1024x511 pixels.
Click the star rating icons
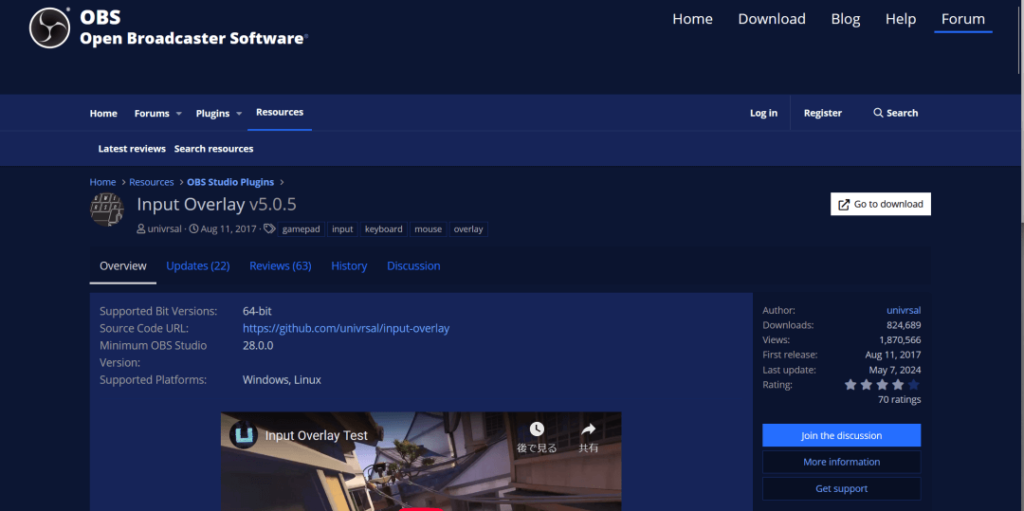881,385
